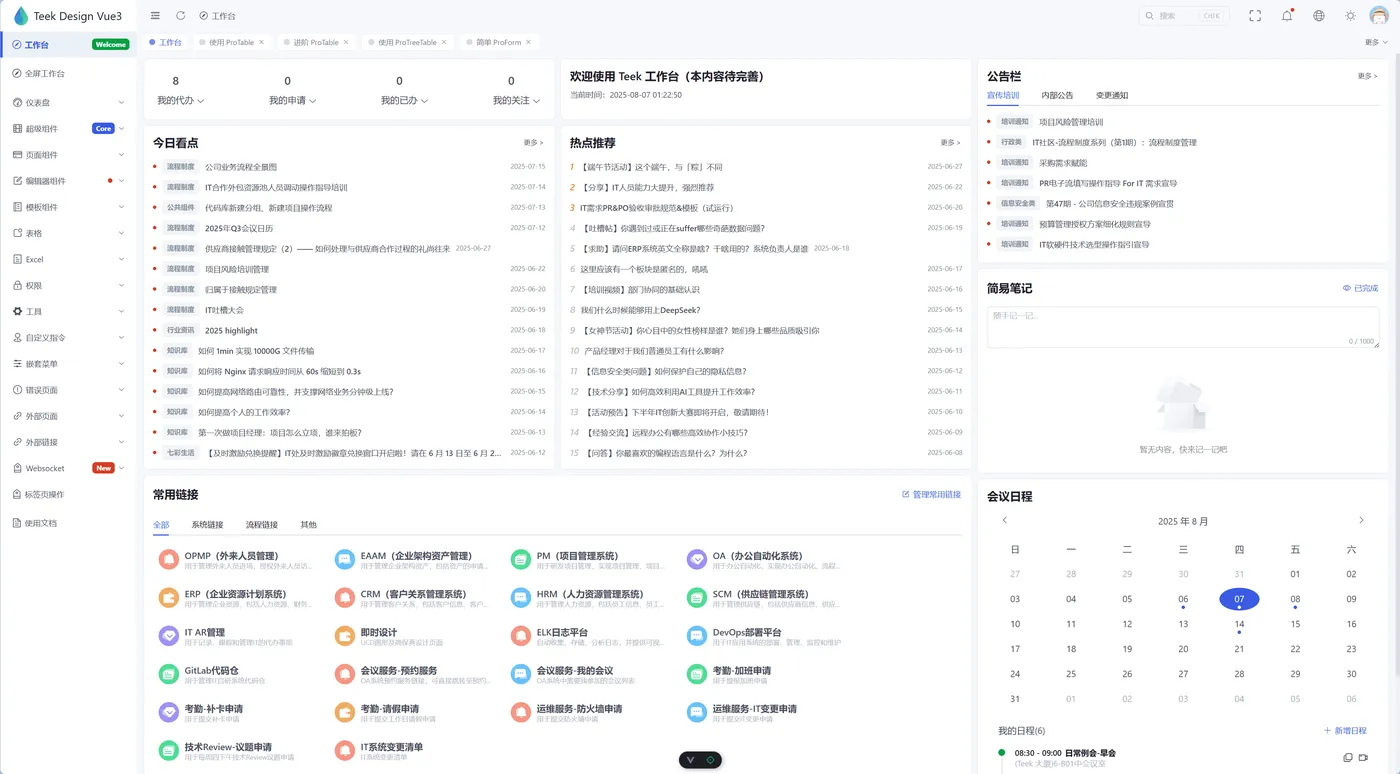Refresh the page with the reload icon
This screenshot has width=1400, height=774.
180,15
